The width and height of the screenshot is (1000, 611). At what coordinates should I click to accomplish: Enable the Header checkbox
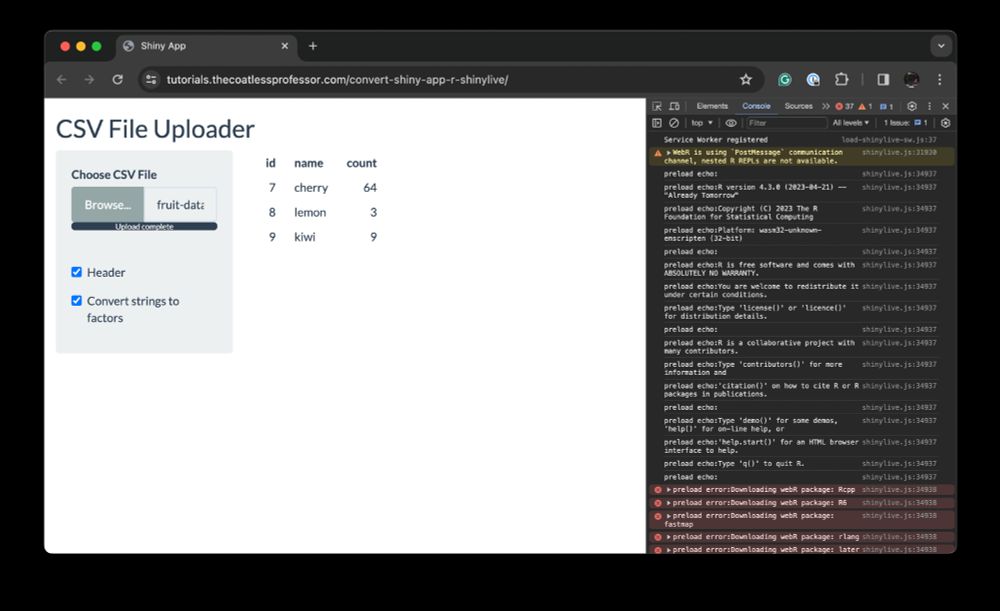(77, 272)
